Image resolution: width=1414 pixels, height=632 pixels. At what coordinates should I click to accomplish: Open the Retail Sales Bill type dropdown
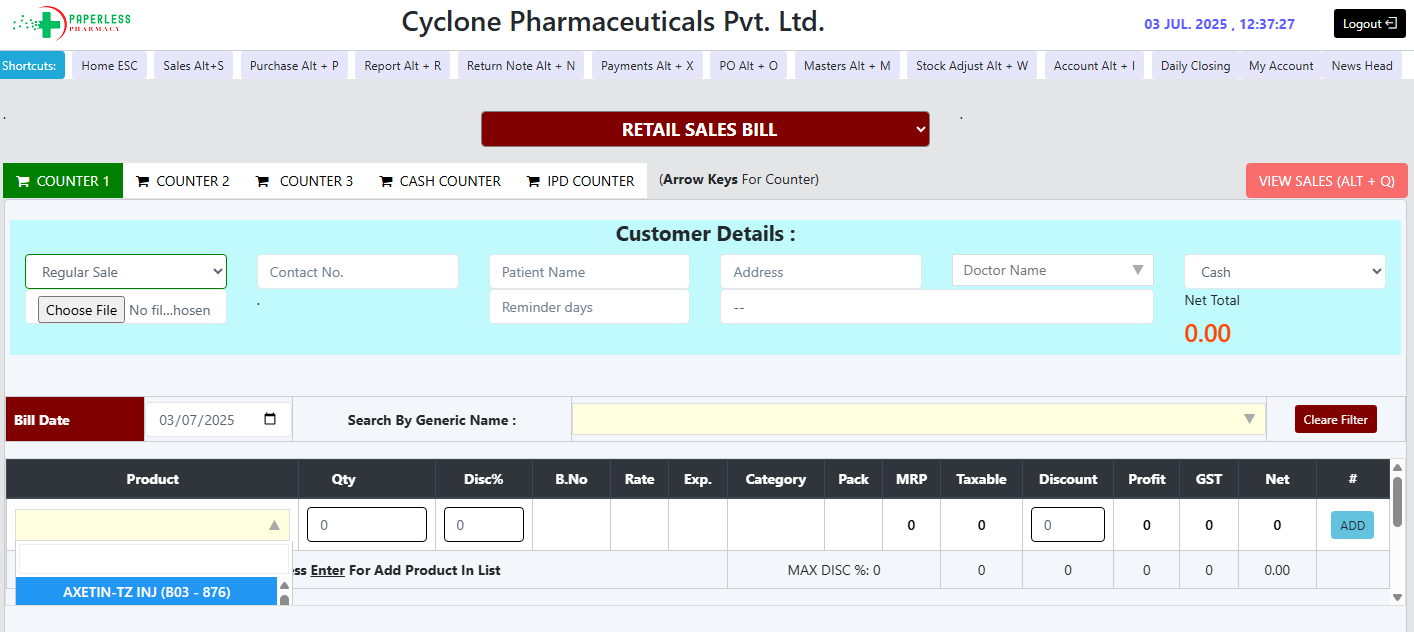tap(705, 129)
